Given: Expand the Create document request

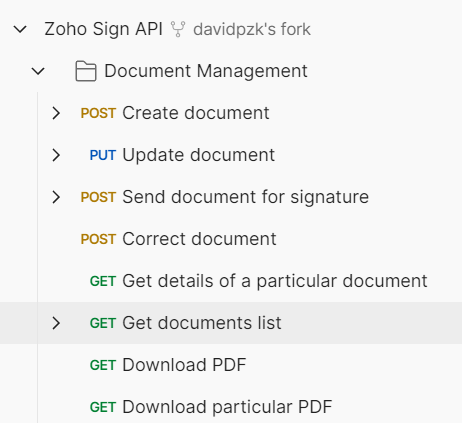Looking at the screenshot, I should [56, 113].
